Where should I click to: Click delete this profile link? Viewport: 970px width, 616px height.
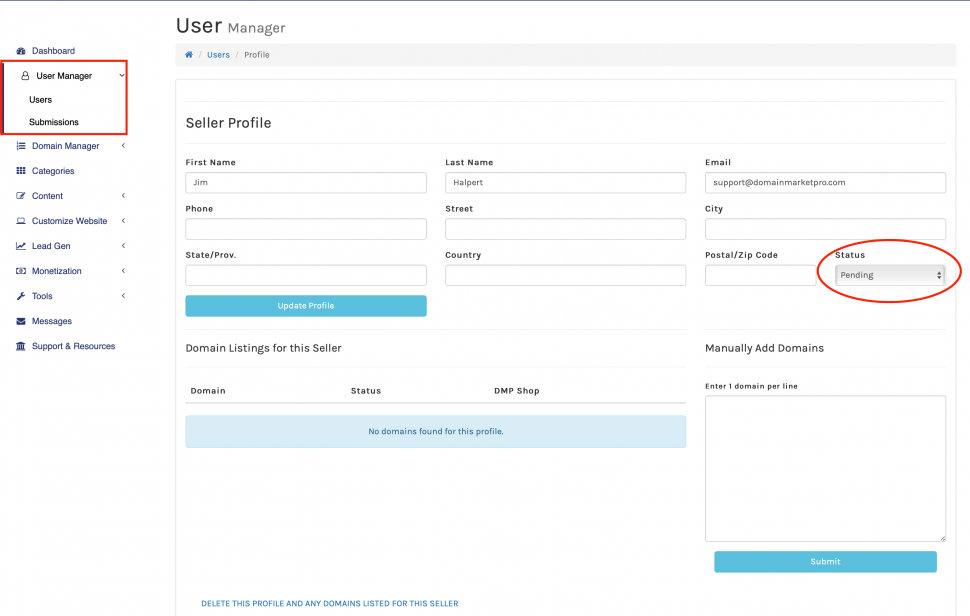point(329,604)
